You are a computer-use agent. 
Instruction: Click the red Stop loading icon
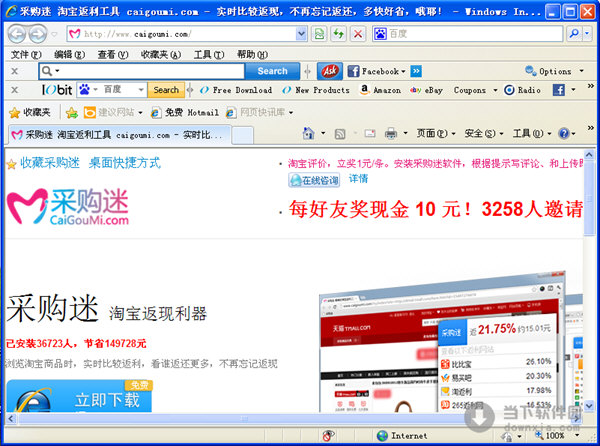(358, 34)
